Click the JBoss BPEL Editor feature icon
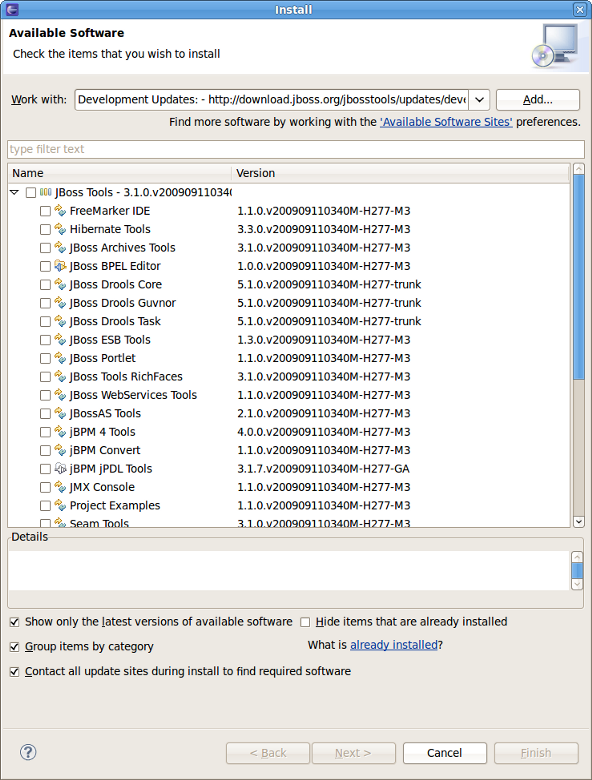The width and height of the screenshot is (592, 780). (60, 266)
